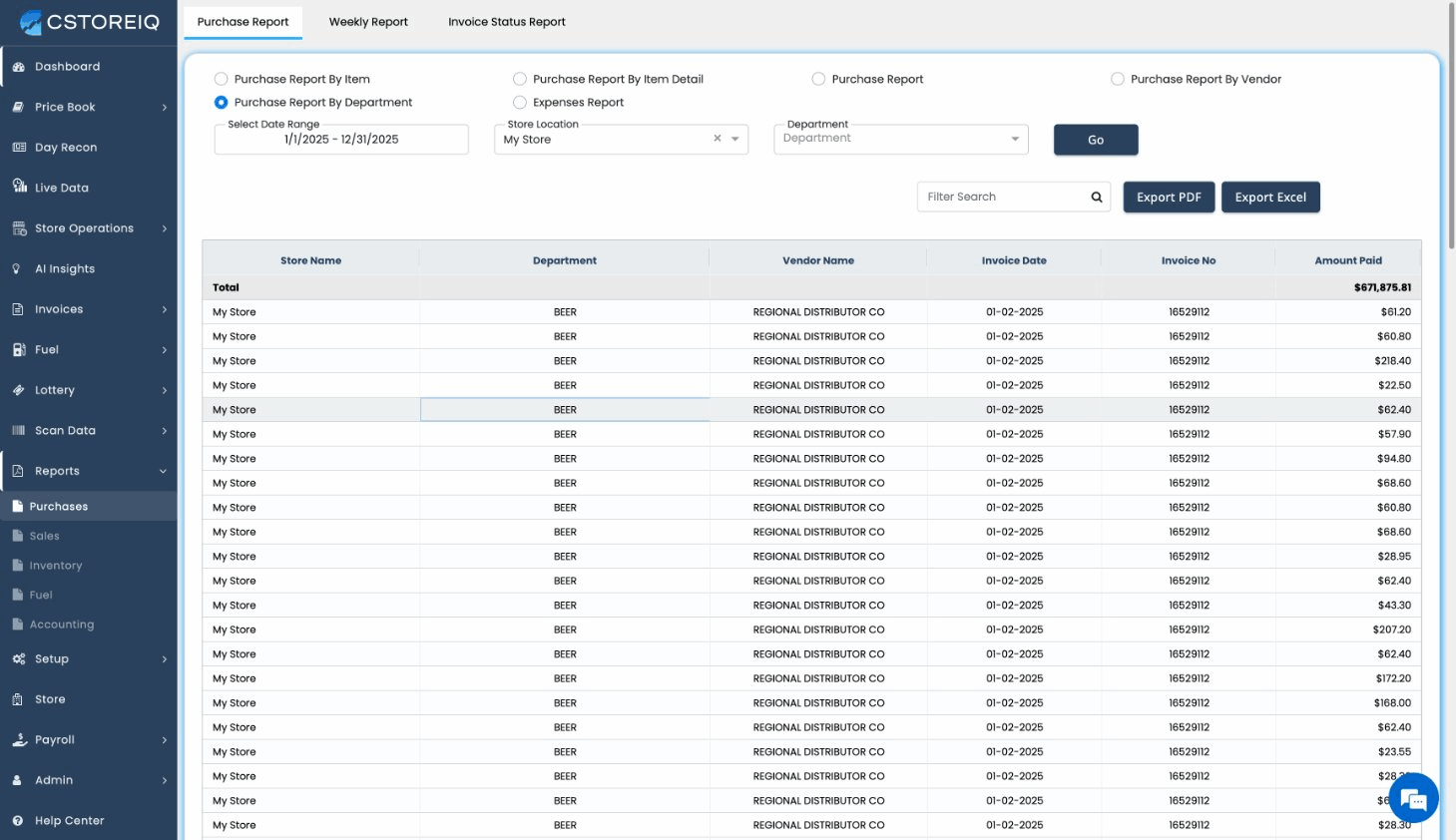Click the Day Recon sidebar icon
Image resolution: width=1456 pixels, height=840 pixels.
coord(19,148)
